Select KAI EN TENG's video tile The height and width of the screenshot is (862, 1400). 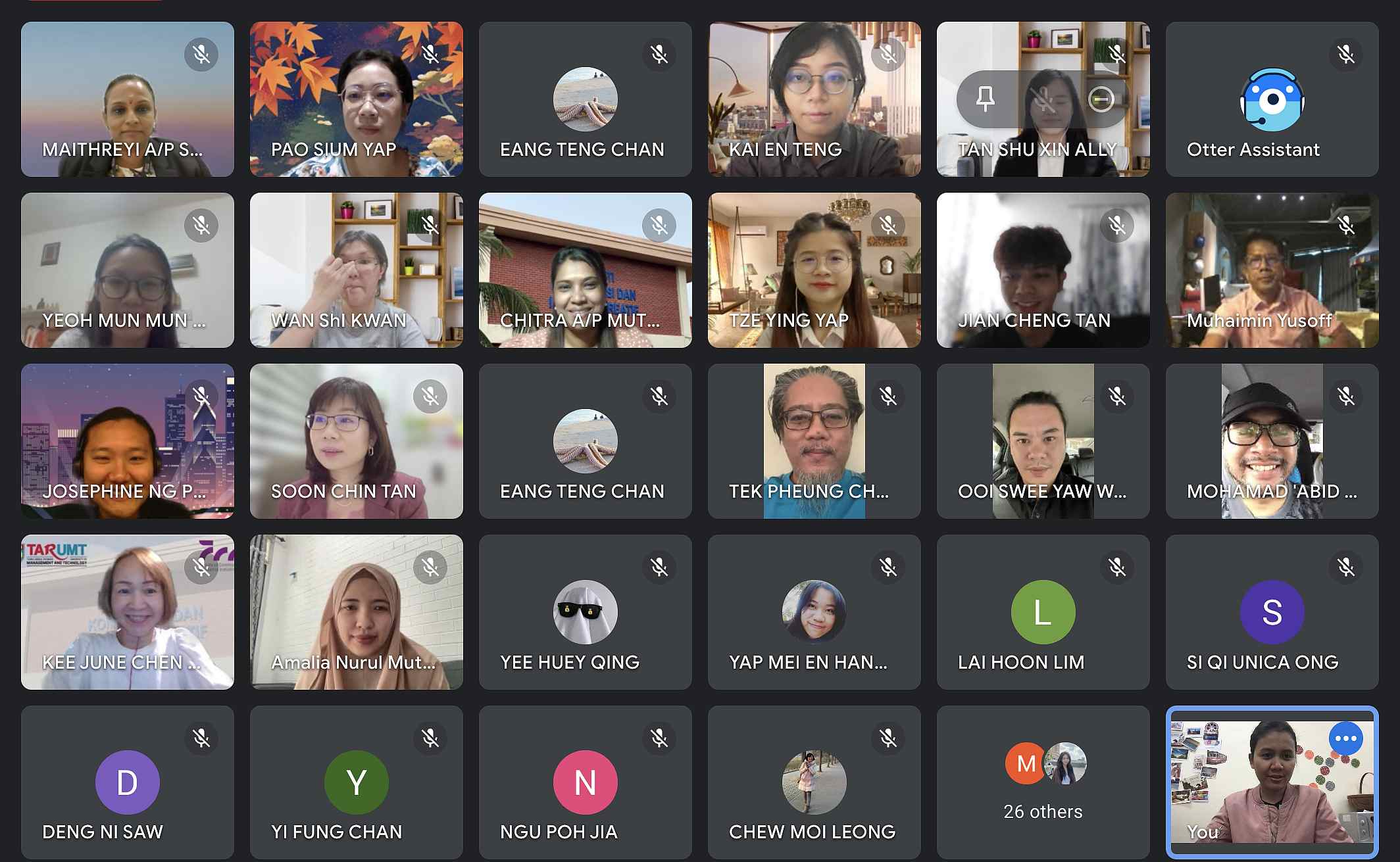814,99
